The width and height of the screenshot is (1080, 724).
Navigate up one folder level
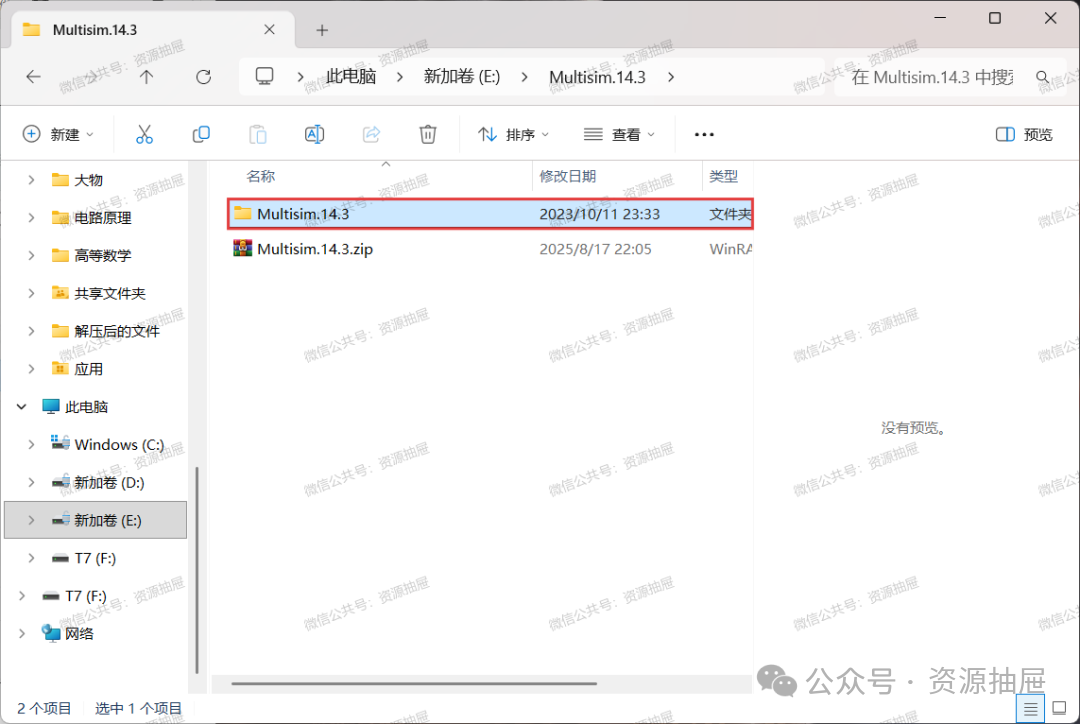pyautogui.click(x=146, y=76)
